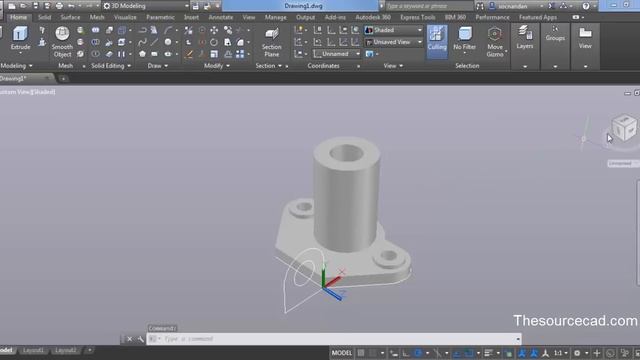The width and height of the screenshot is (640, 360).
Task: Choose the Array tool in Modify panel
Action: pyautogui.click(x=240, y=54)
